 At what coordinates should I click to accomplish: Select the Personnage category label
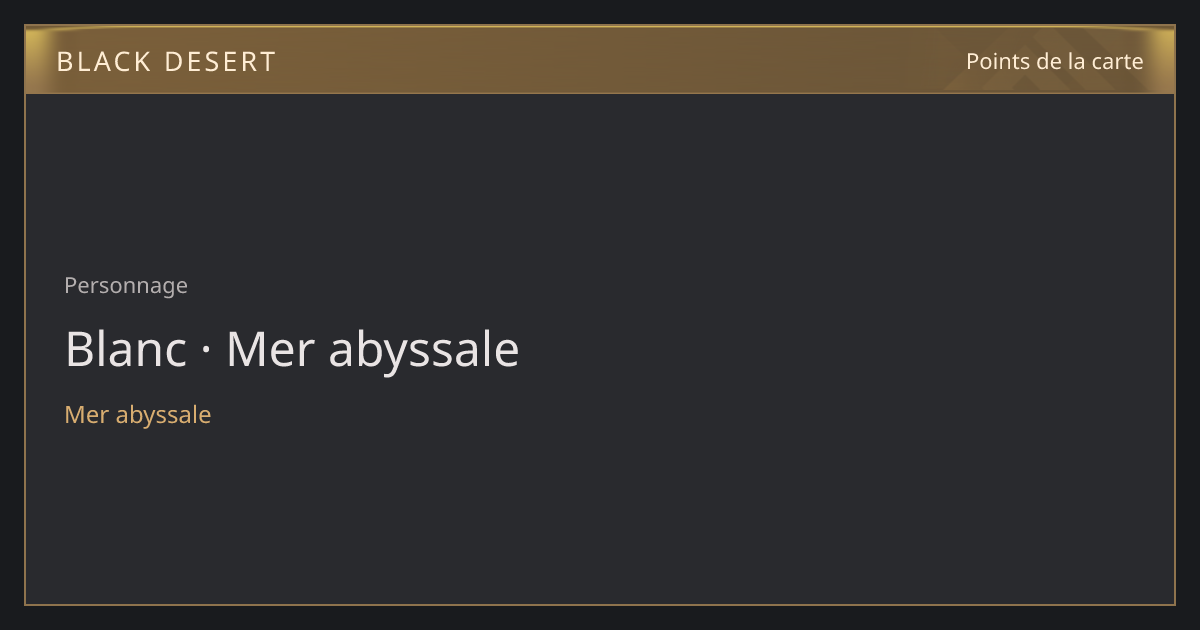pyautogui.click(x=126, y=286)
